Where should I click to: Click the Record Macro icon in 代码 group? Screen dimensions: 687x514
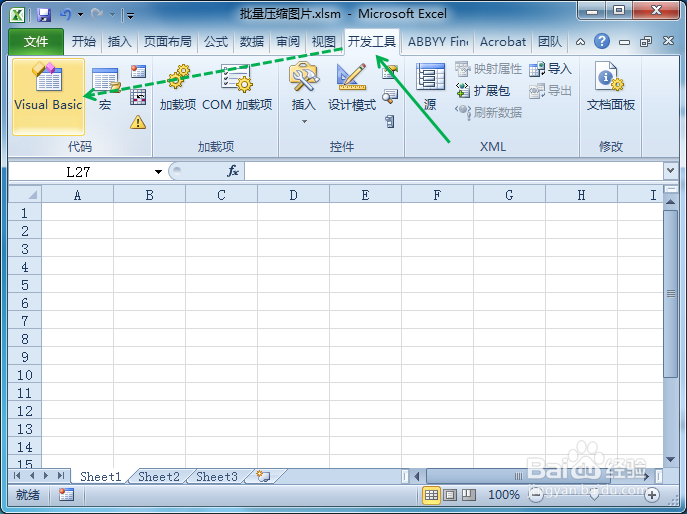click(138, 71)
